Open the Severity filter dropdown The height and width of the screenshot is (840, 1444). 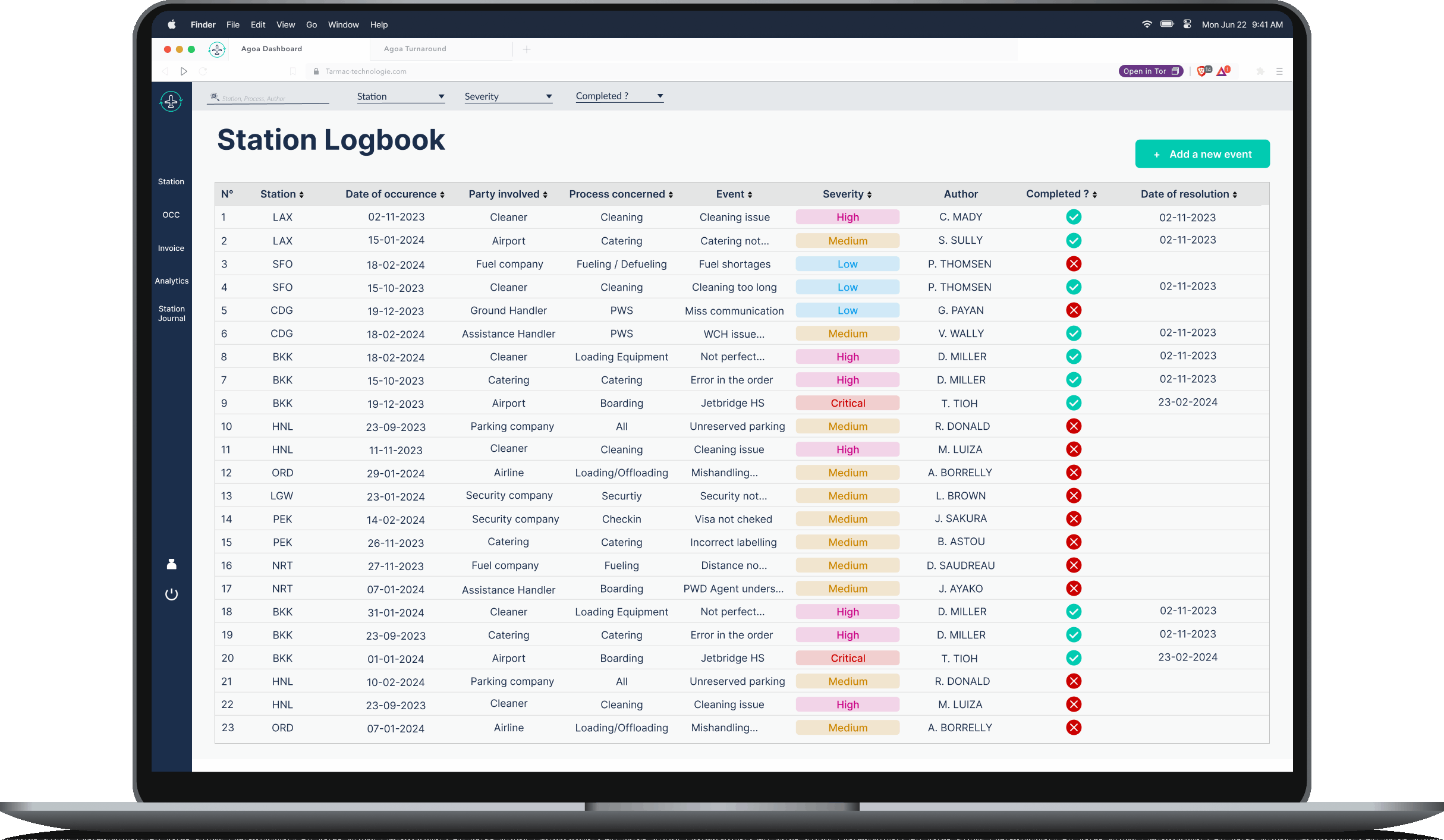(x=508, y=96)
